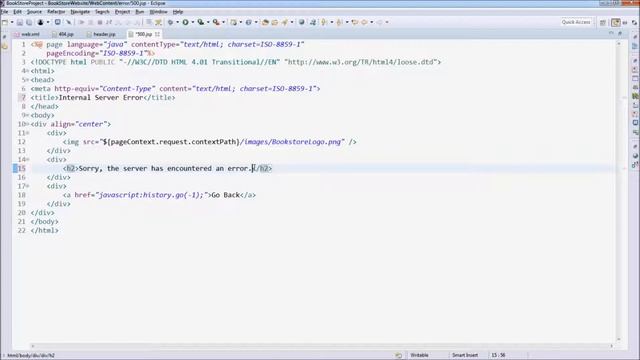Select the highlighted Java EE perspective icon
The height and width of the screenshot is (360, 640).
[616, 22]
